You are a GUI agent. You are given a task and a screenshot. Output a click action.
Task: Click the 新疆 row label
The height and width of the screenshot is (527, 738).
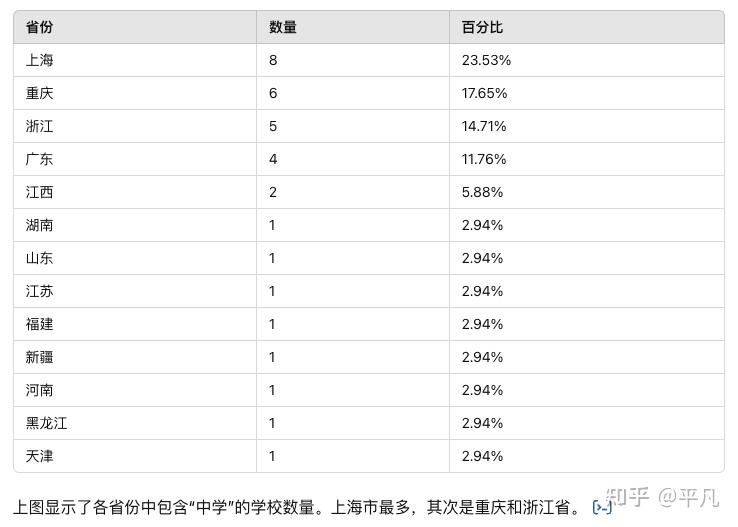tap(40, 357)
